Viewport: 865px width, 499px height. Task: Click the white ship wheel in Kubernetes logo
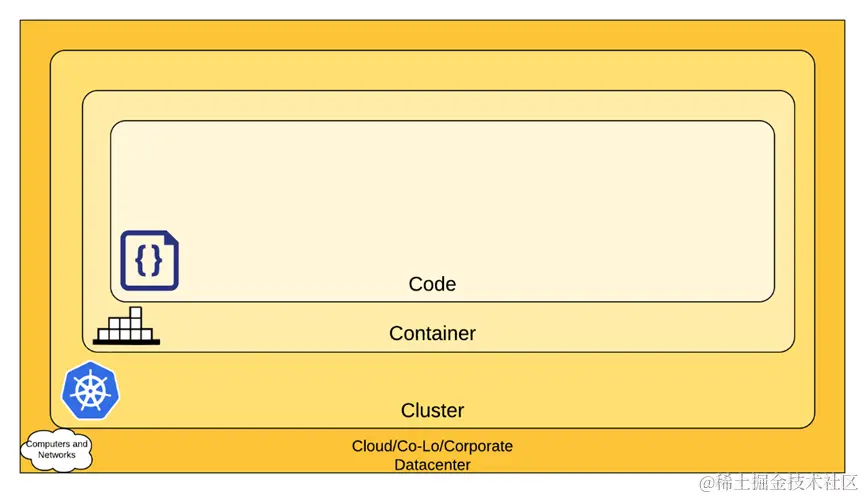90,390
